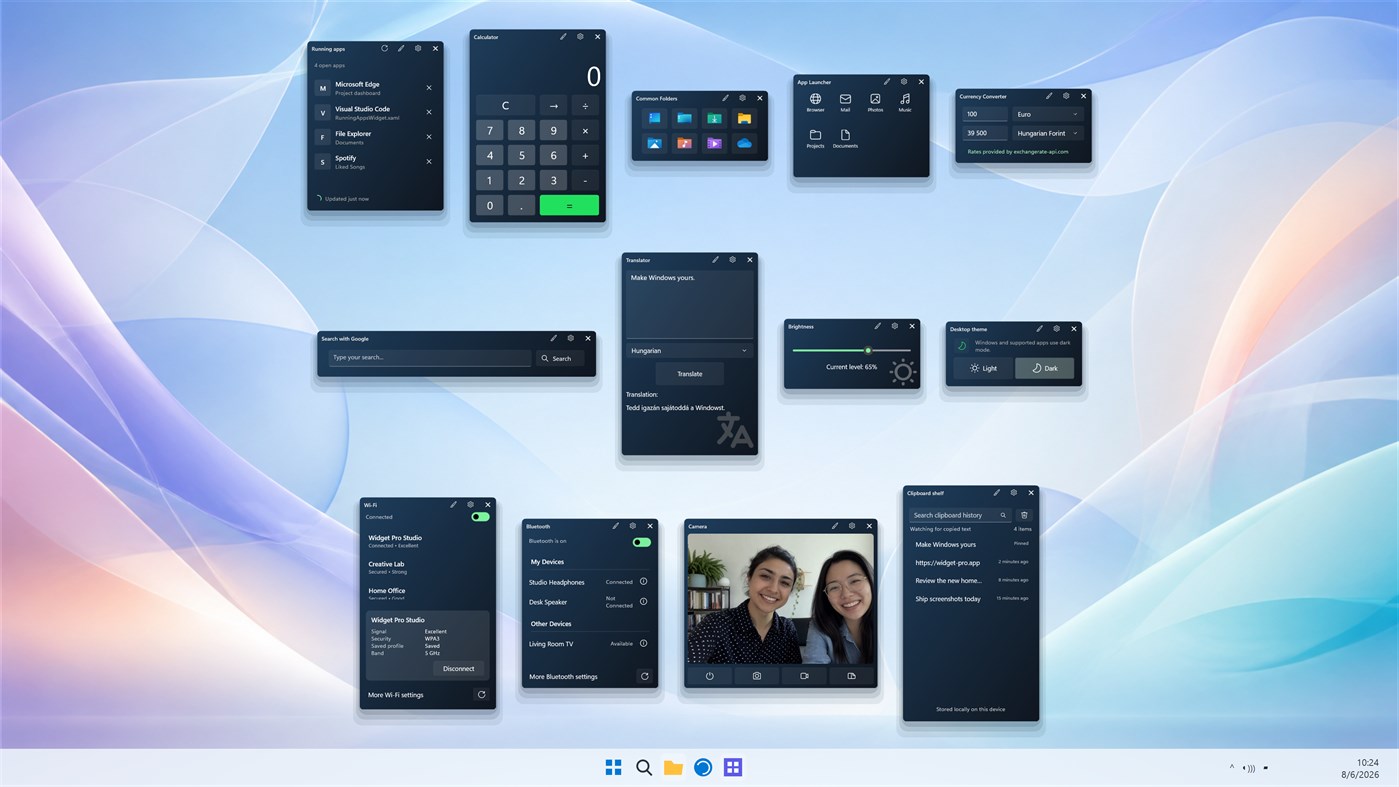The width and height of the screenshot is (1399, 787).
Task: Open Photos in the App Launcher widget
Action: coord(875,102)
